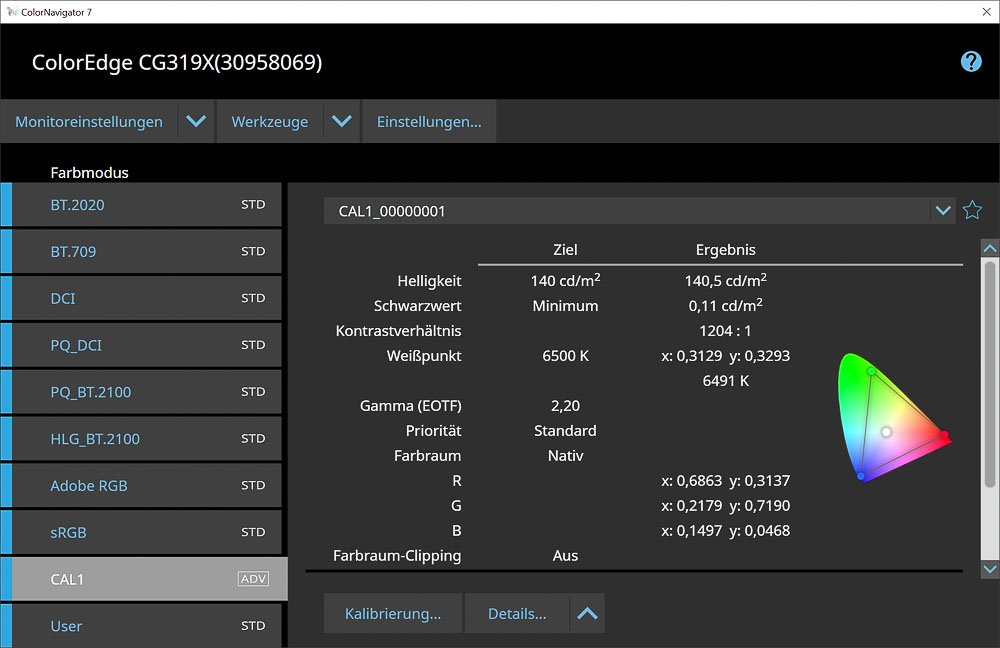This screenshot has height=648, width=1000.
Task: Click the Gamma (EOTF) value 2,20
Action: 566,406
